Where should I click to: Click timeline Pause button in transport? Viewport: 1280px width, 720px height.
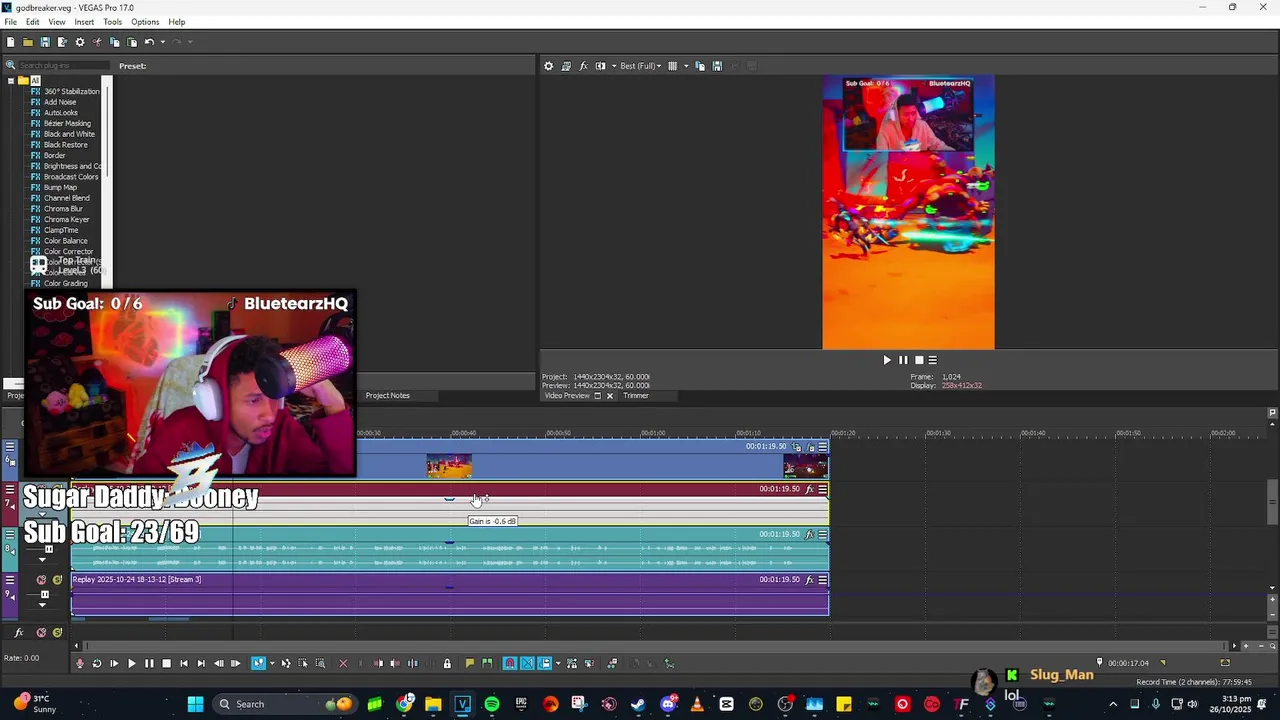click(x=149, y=663)
